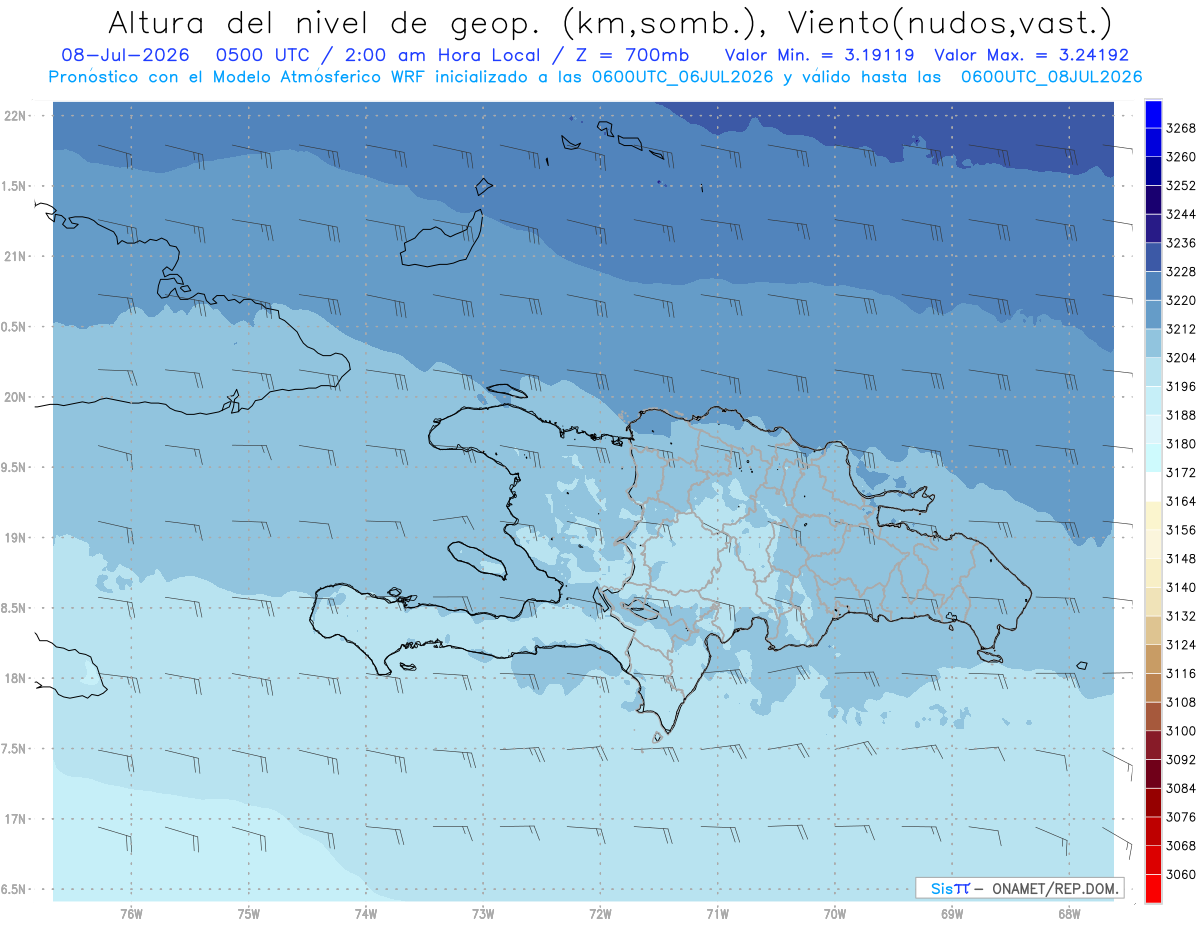Click the colorbar label '3252'

click(x=1181, y=185)
